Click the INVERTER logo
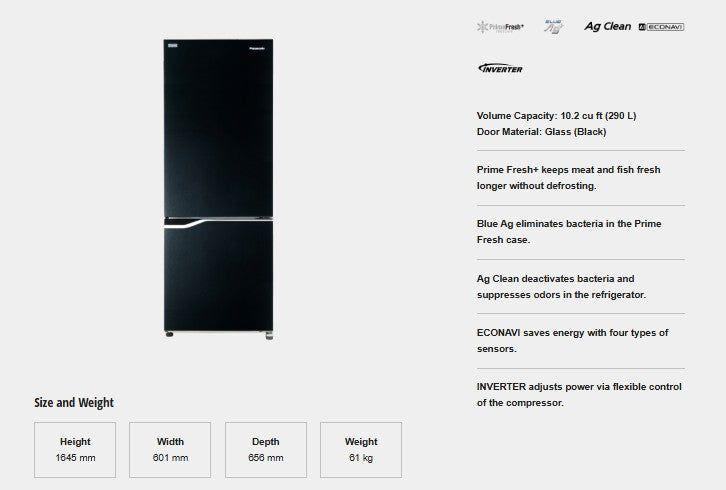Viewport: 726px width, 490px height. tap(500, 69)
